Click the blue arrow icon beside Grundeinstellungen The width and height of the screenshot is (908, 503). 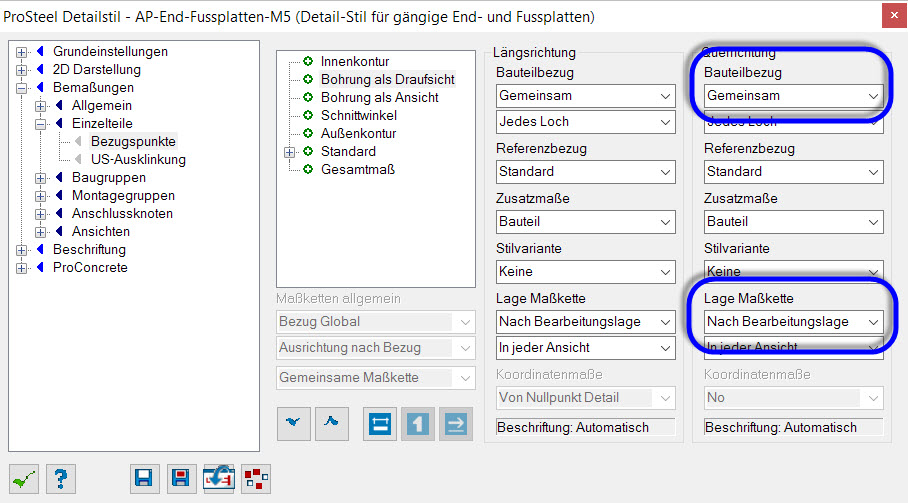(x=40, y=51)
